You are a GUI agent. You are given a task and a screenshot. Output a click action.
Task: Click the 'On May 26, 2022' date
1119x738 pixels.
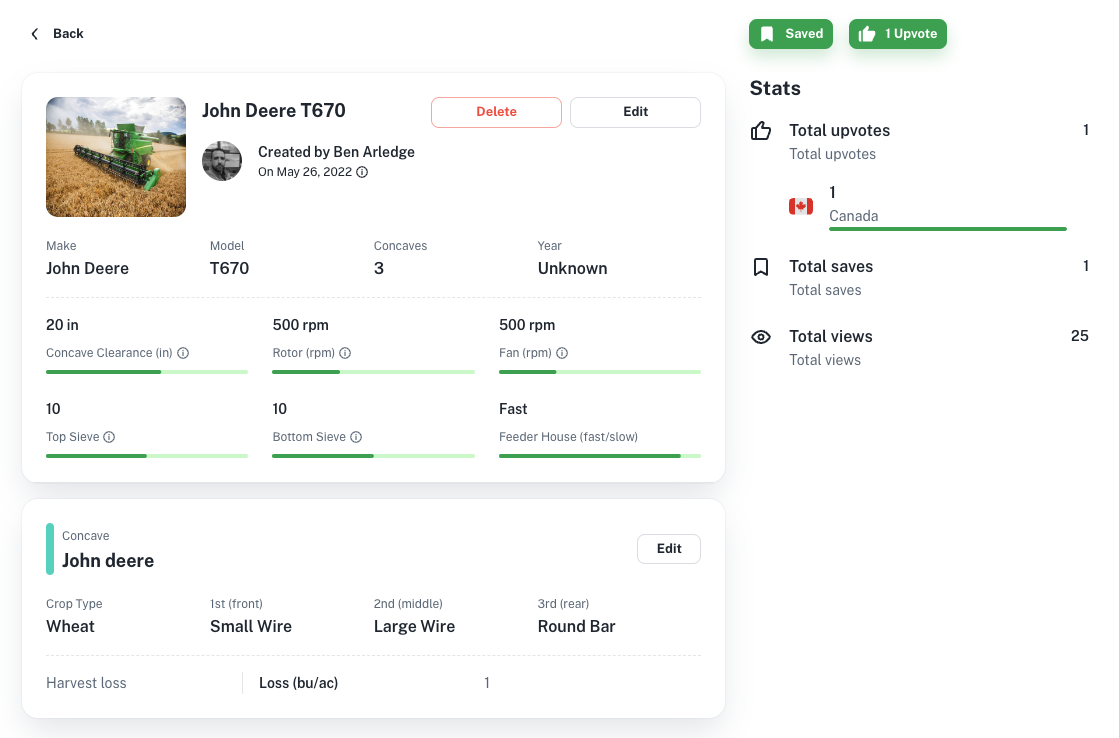[x=305, y=172]
